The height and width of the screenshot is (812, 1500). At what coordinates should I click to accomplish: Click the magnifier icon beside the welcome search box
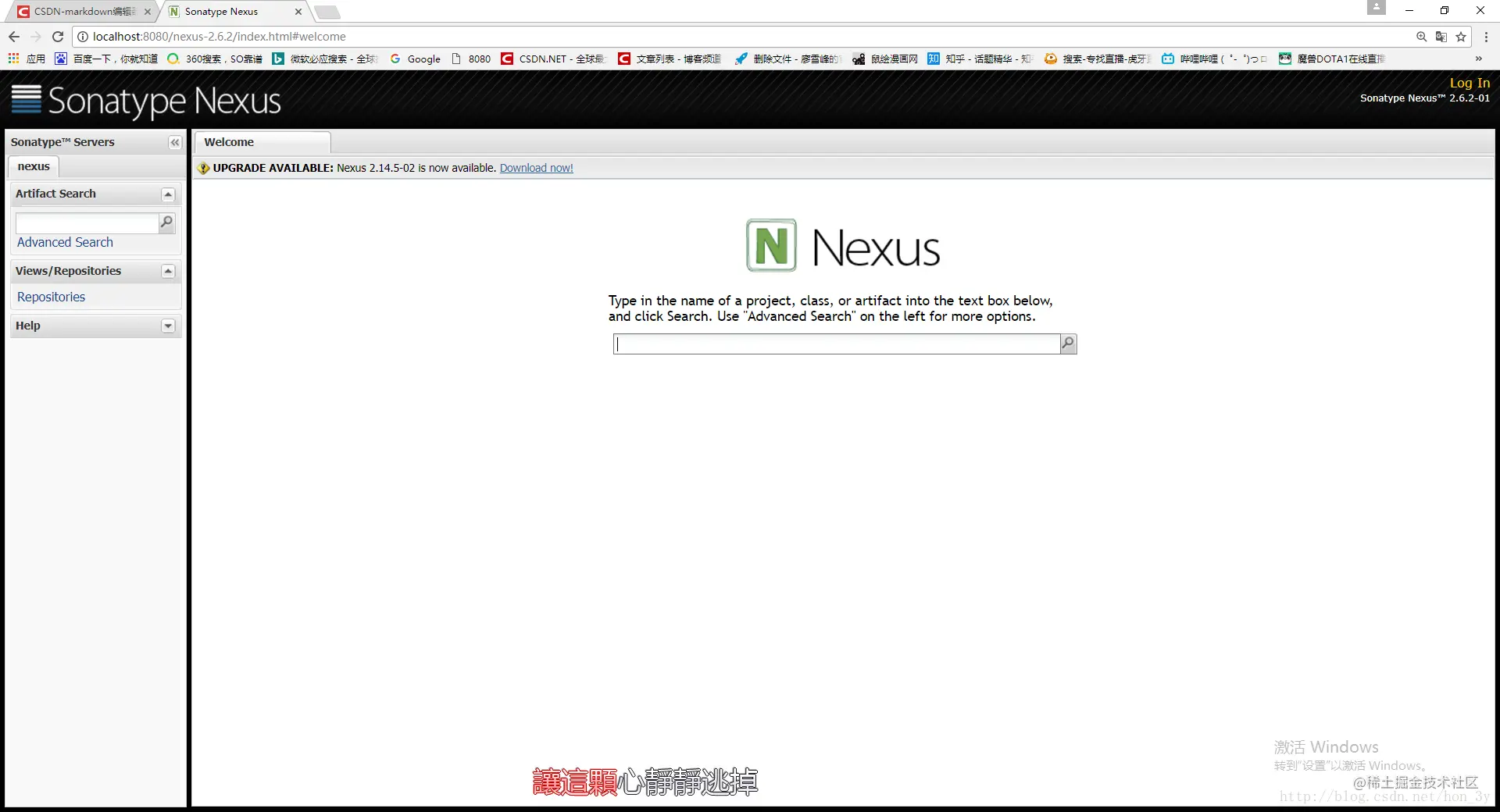coord(1068,344)
